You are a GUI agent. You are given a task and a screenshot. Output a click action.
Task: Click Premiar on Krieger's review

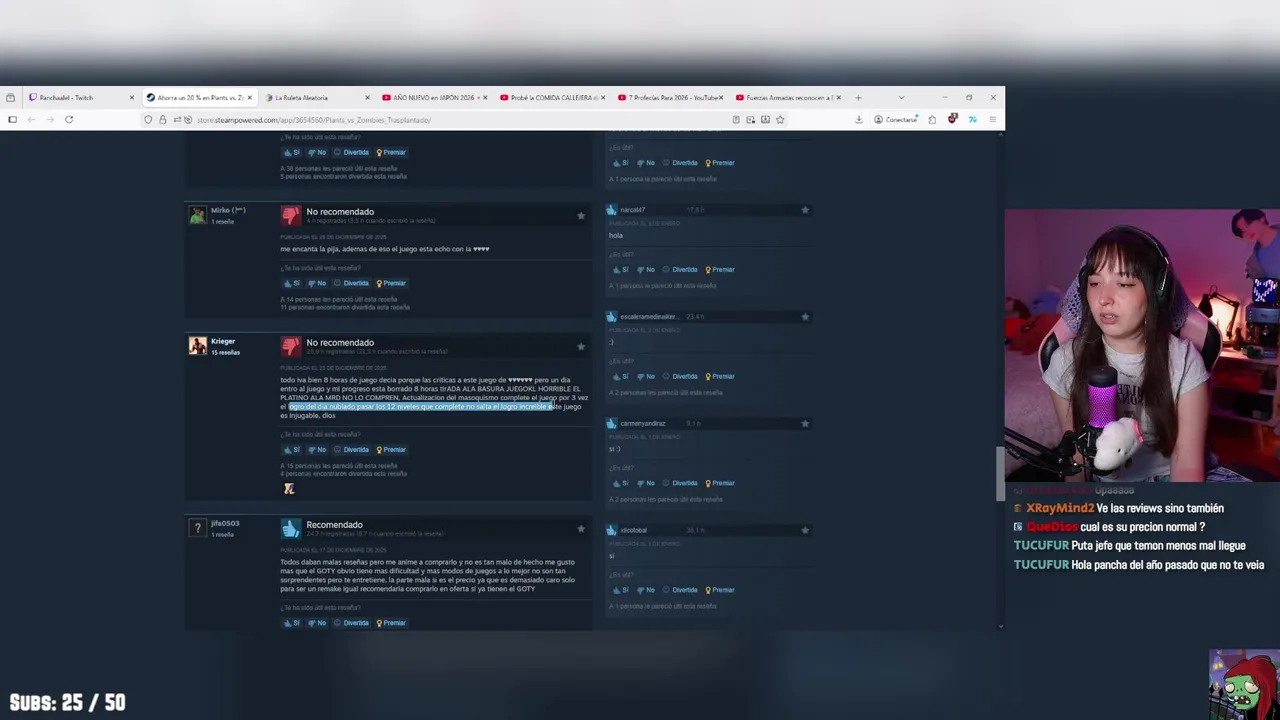point(391,450)
